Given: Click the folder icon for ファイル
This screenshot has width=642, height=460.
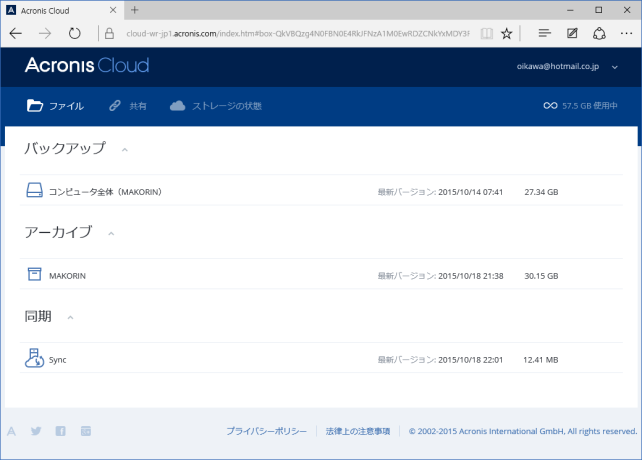Looking at the screenshot, I should click(35, 106).
